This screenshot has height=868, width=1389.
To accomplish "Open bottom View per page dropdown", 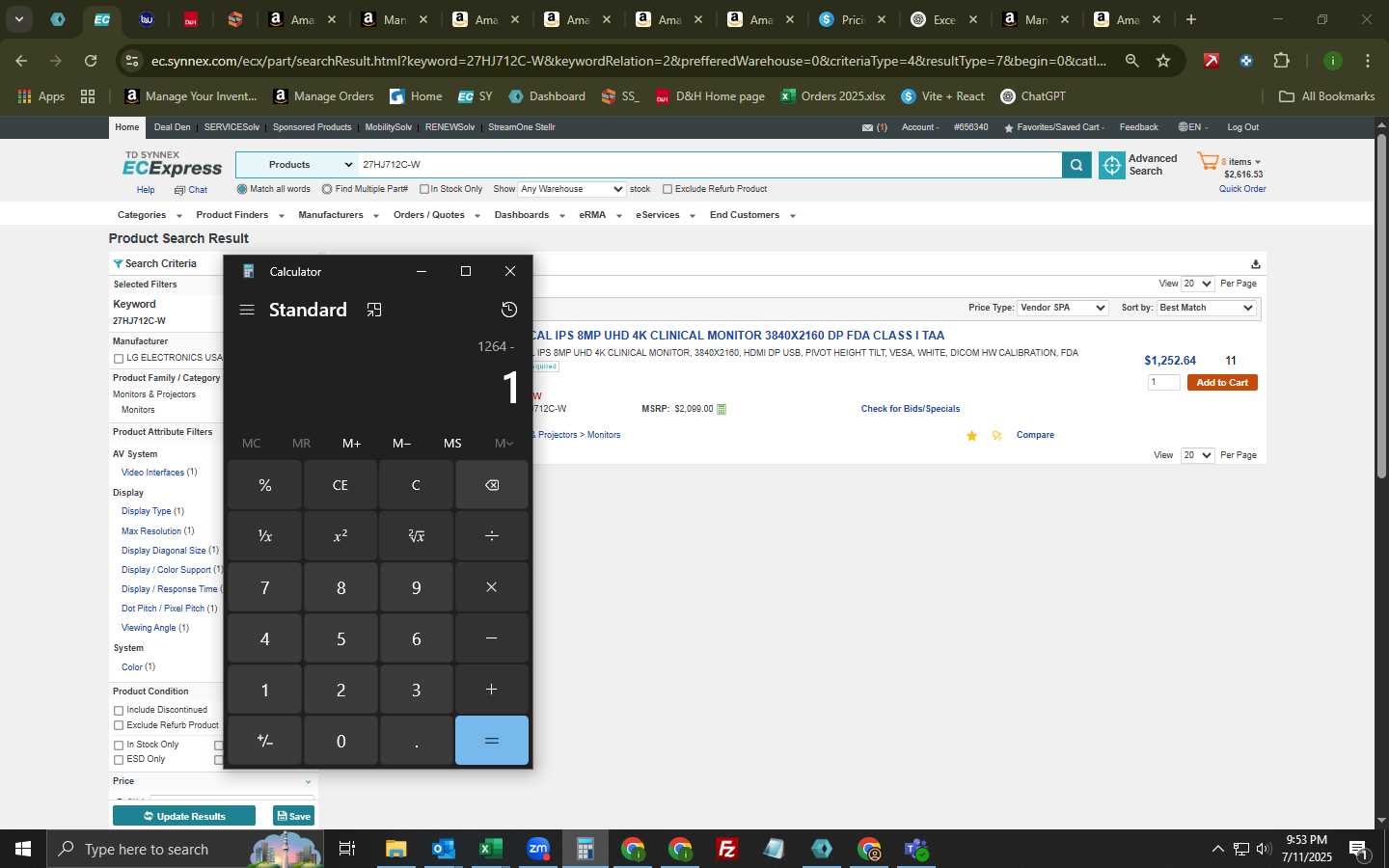I will (x=1197, y=455).
